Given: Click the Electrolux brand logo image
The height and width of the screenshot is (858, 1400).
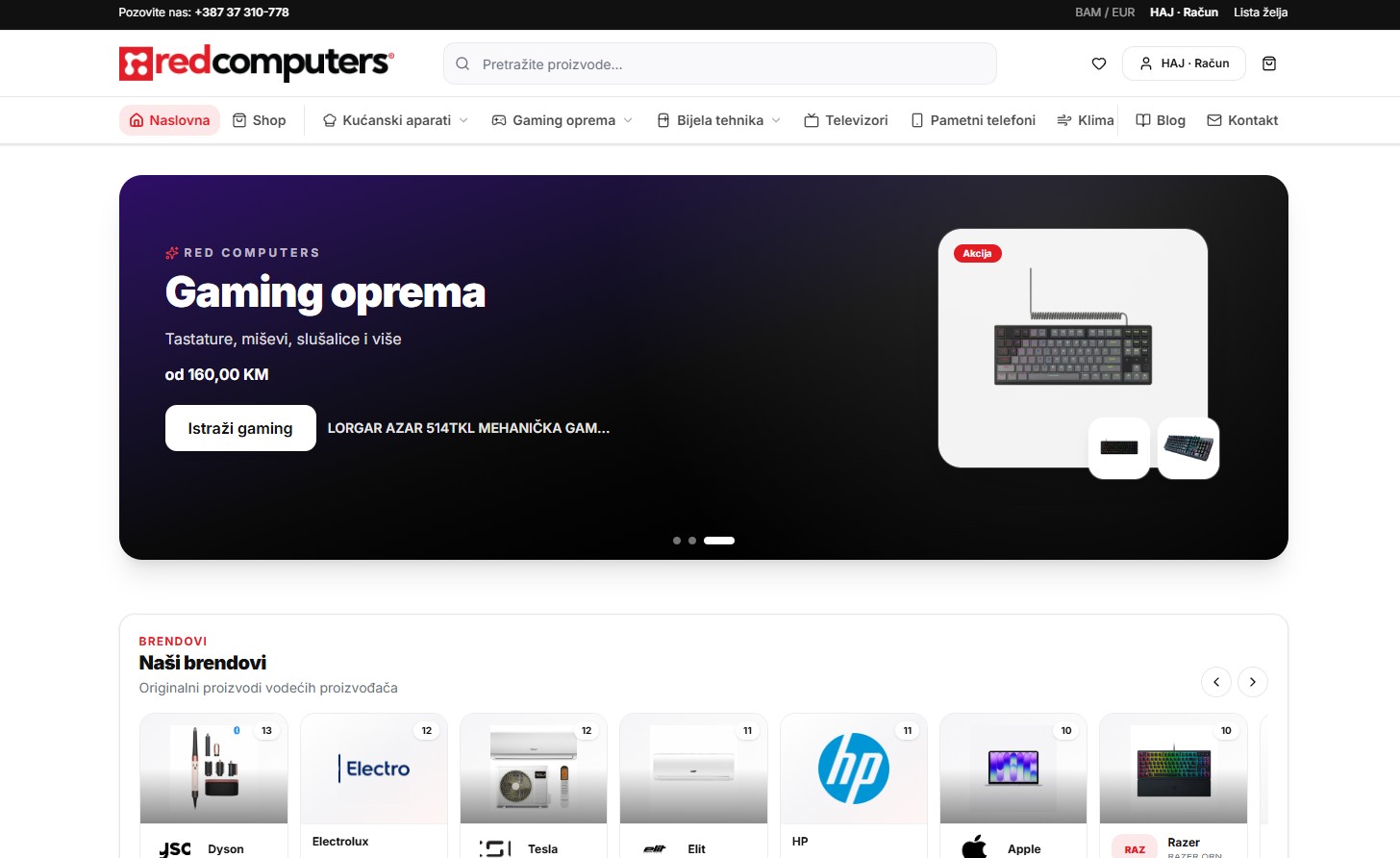Looking at the screenshot, I should click(x=374, y=769).
